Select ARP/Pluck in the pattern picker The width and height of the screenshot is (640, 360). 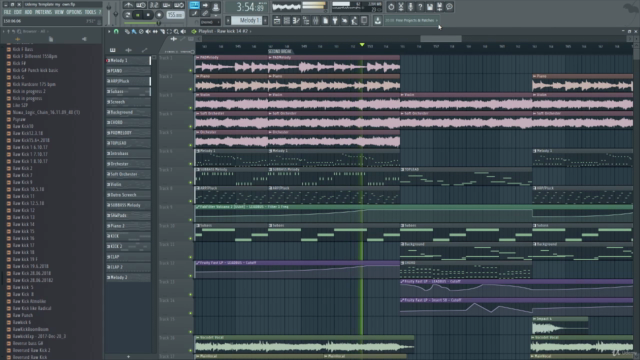pyautogui.click(x=128, y=81)
